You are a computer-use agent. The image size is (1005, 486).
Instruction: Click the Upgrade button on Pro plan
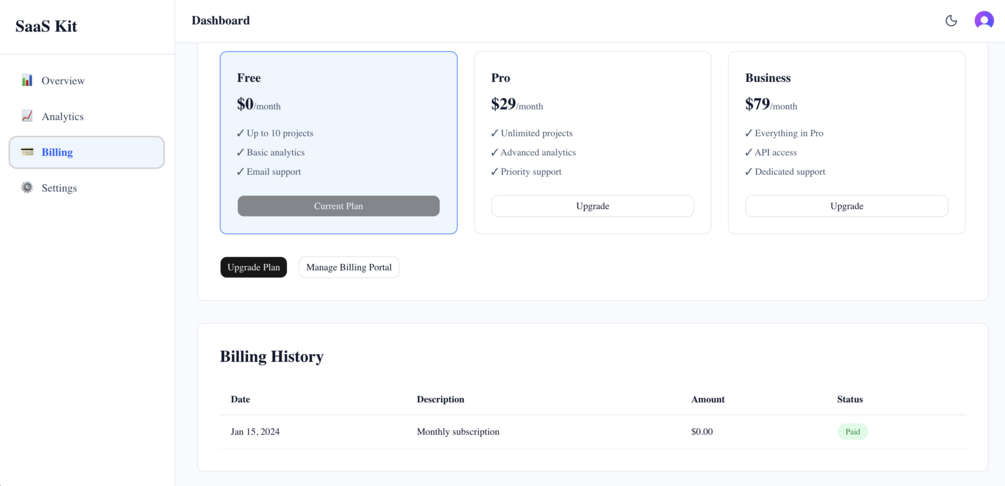click(592, 206)
